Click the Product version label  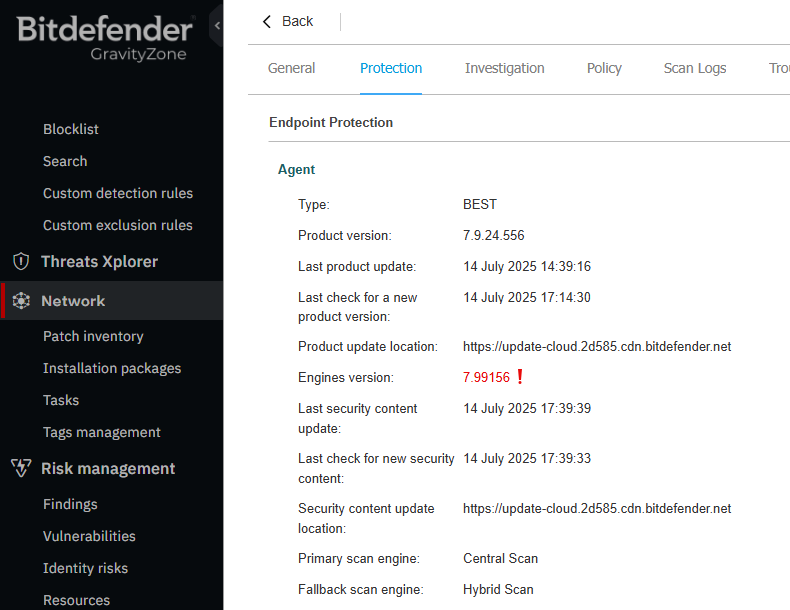(x=345, y=235)
